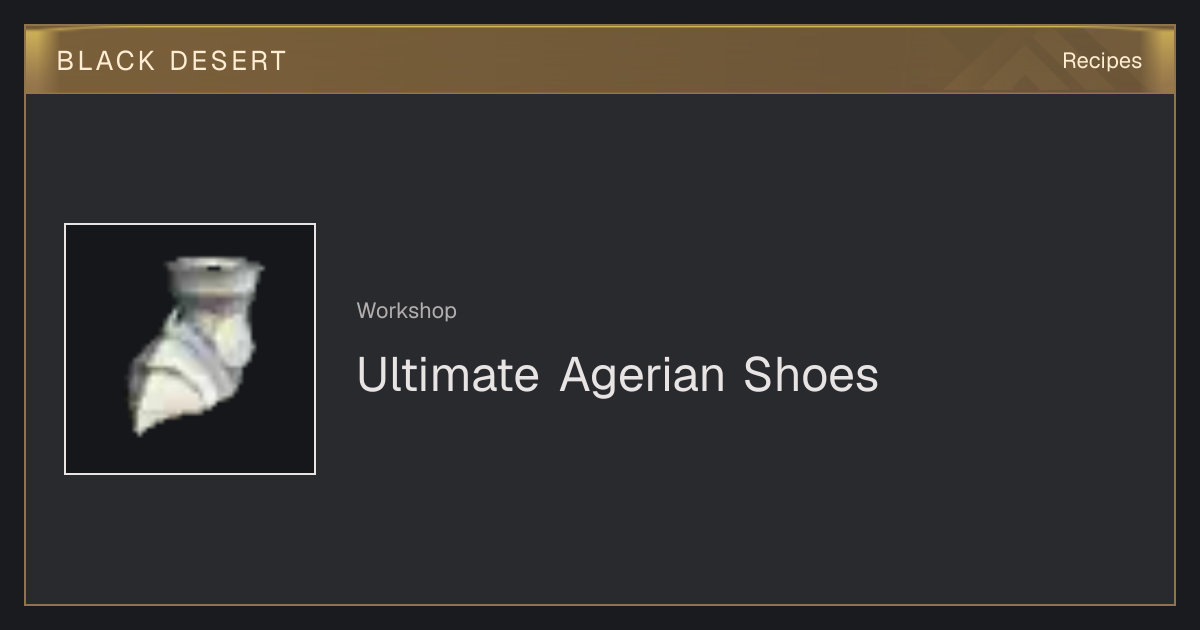Click the word Agerian in the title
1200x630 pixels.
click(x=642, y=375)
